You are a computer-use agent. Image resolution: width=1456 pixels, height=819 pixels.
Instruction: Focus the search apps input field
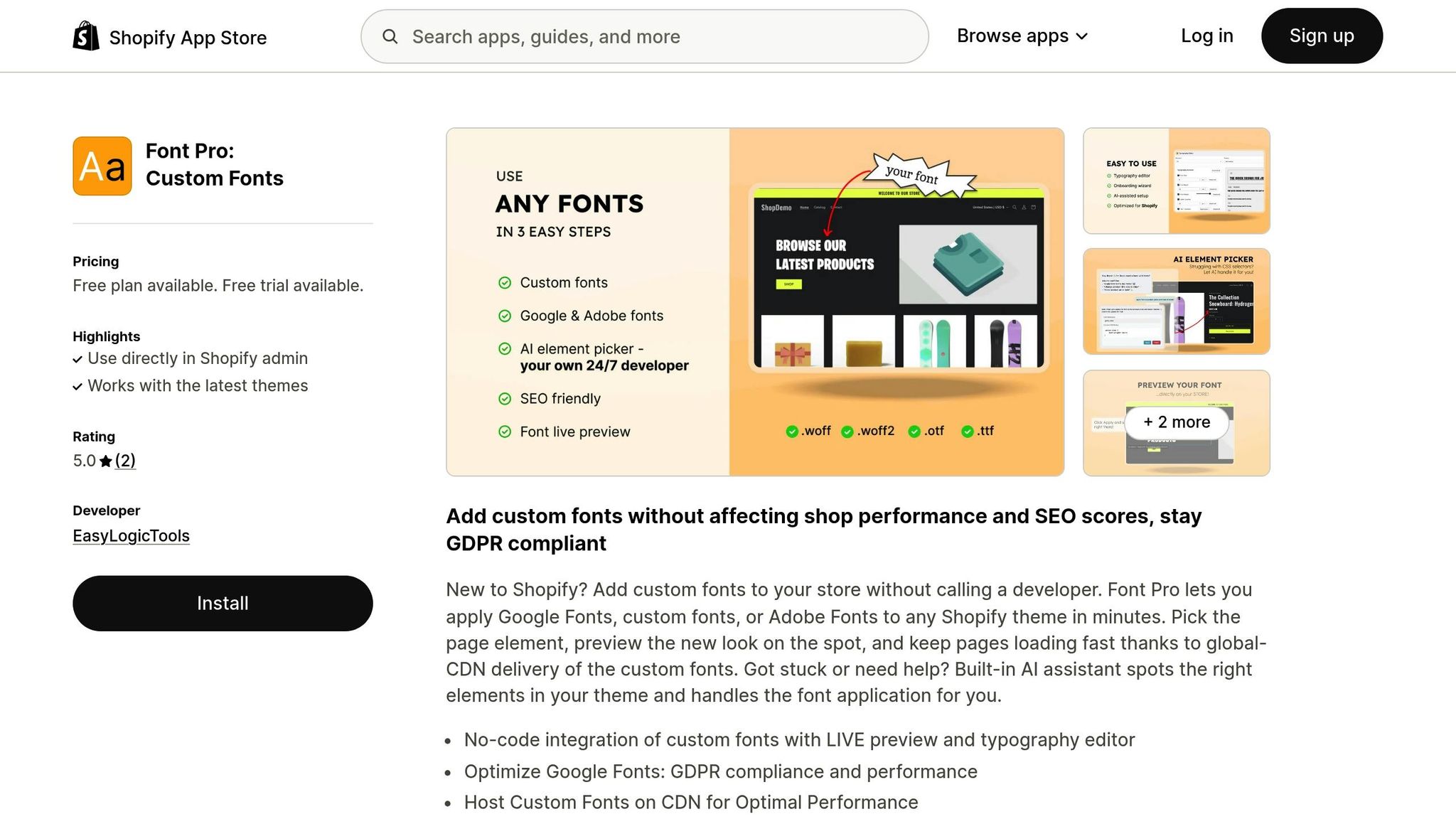644,36
